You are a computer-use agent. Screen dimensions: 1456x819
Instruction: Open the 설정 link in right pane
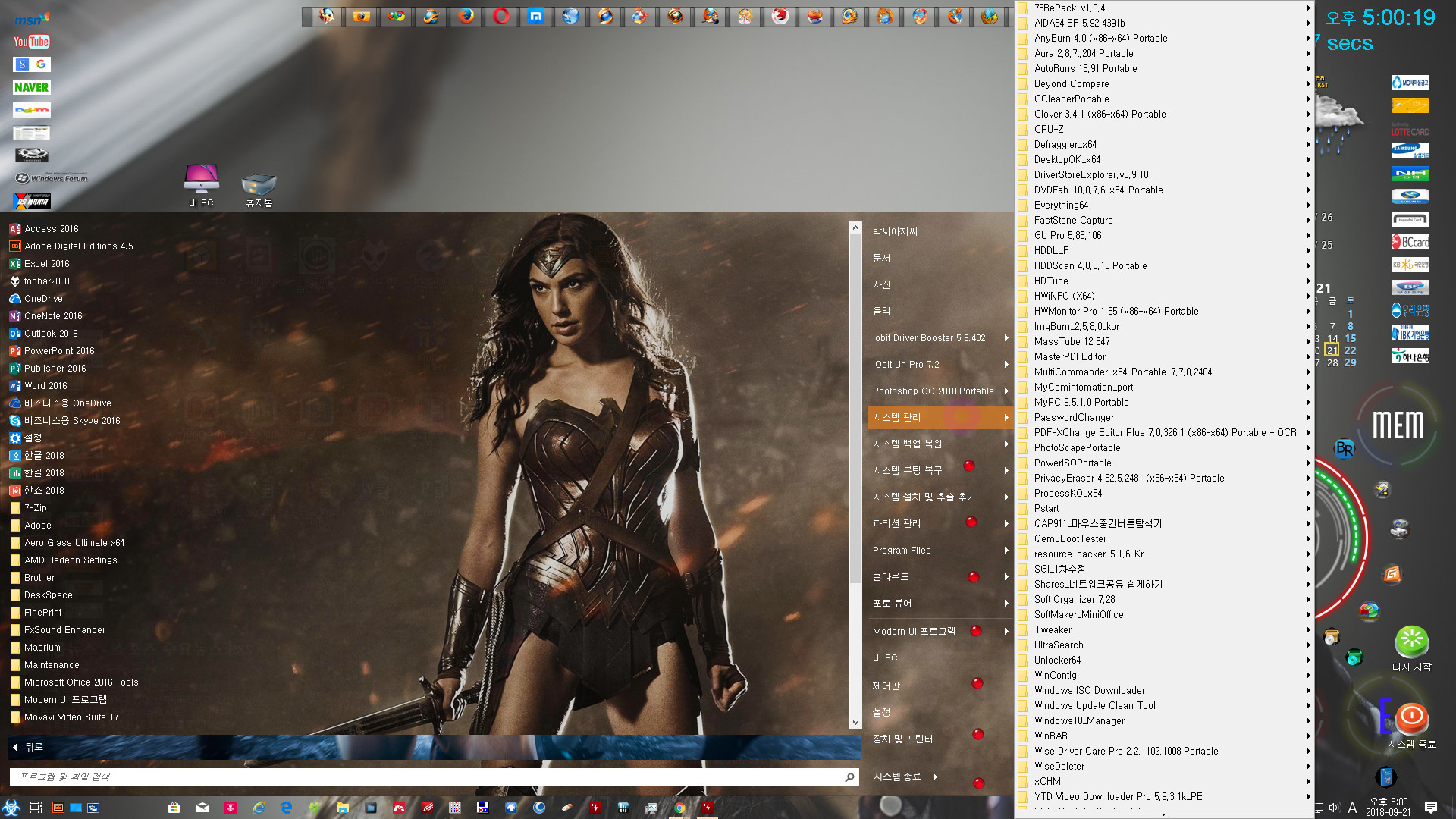pos(881,712)
